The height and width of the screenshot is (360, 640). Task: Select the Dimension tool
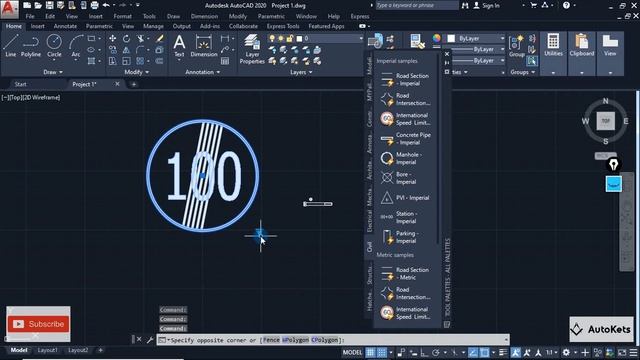[x=204, y=45]
